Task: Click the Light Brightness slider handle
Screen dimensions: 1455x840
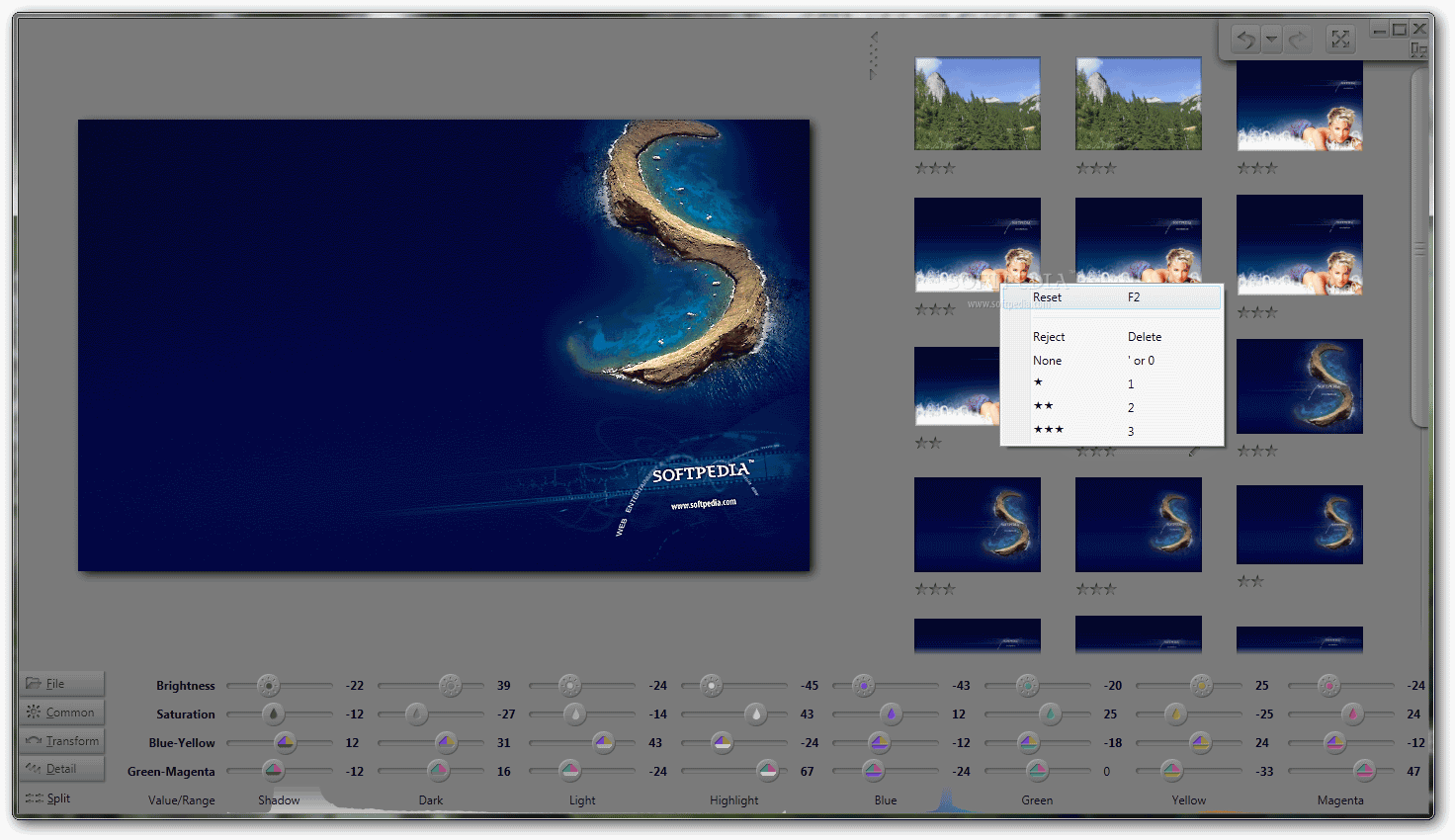Action: pos(569,685)
